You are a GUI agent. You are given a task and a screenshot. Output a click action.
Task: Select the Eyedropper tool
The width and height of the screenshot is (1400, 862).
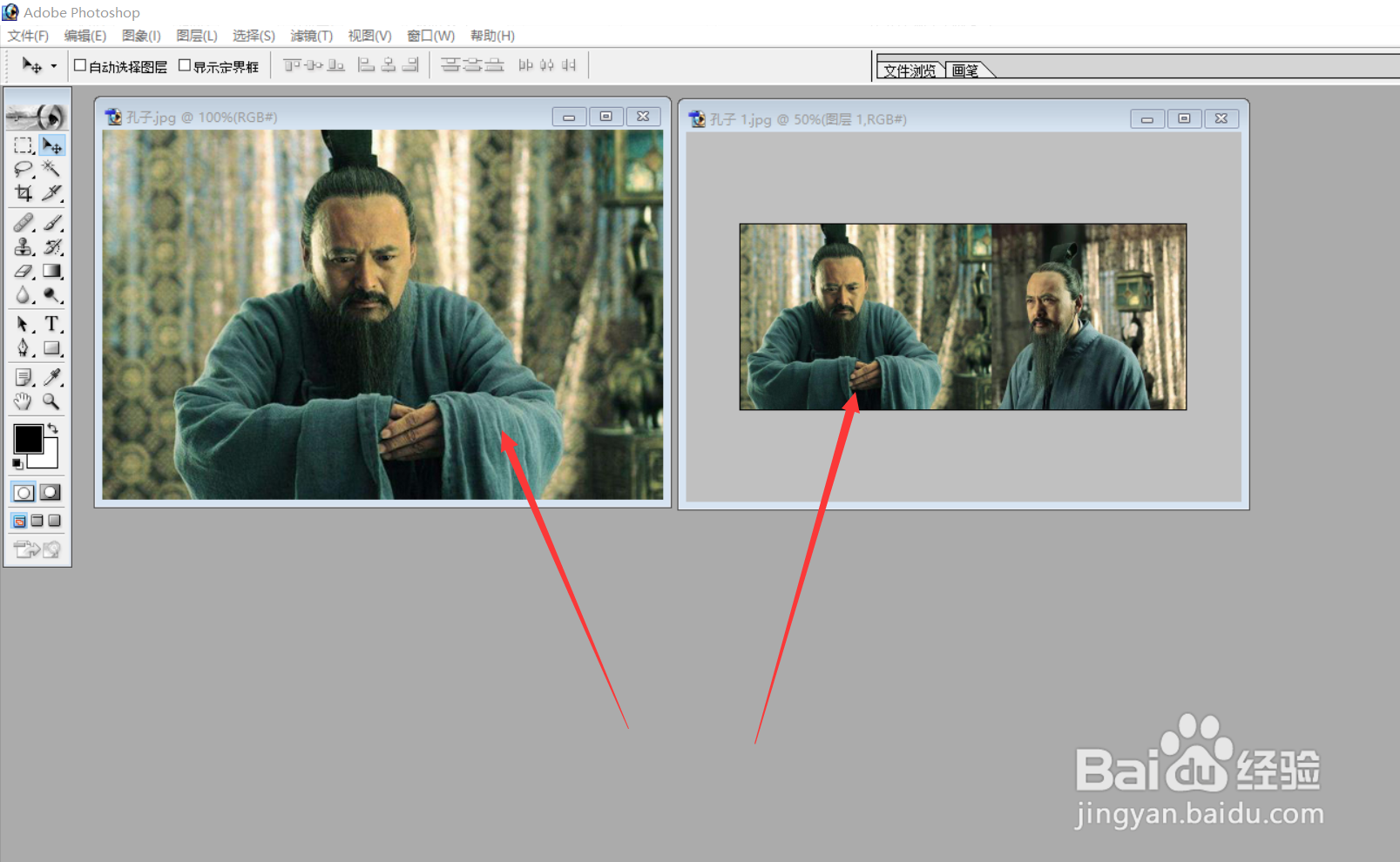[52, 377]
